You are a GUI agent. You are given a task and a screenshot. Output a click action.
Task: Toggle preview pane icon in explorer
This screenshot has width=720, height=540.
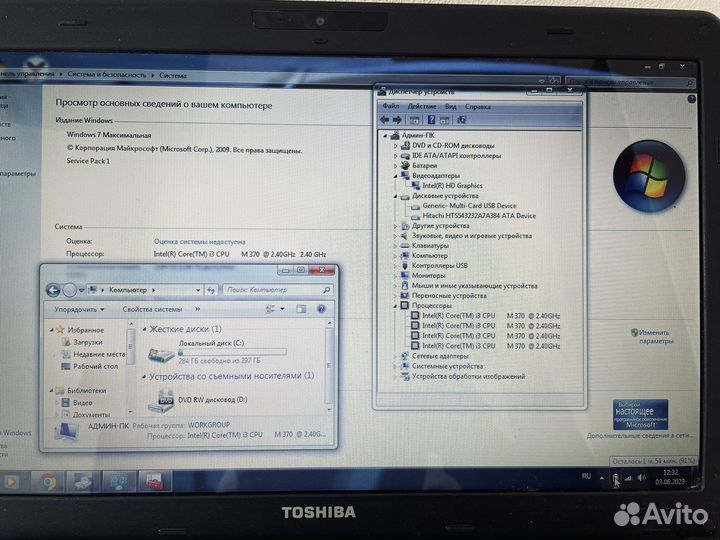301,309
